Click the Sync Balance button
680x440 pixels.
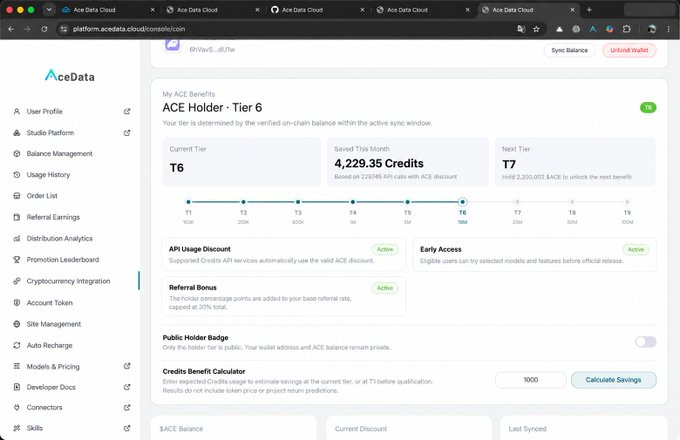coord(569,50)
